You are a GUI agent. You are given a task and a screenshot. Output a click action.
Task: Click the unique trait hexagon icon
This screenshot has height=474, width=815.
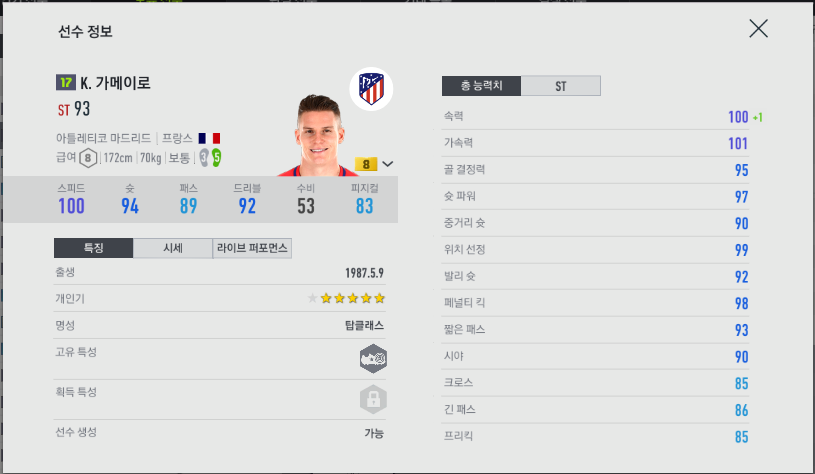coord(373,359)
